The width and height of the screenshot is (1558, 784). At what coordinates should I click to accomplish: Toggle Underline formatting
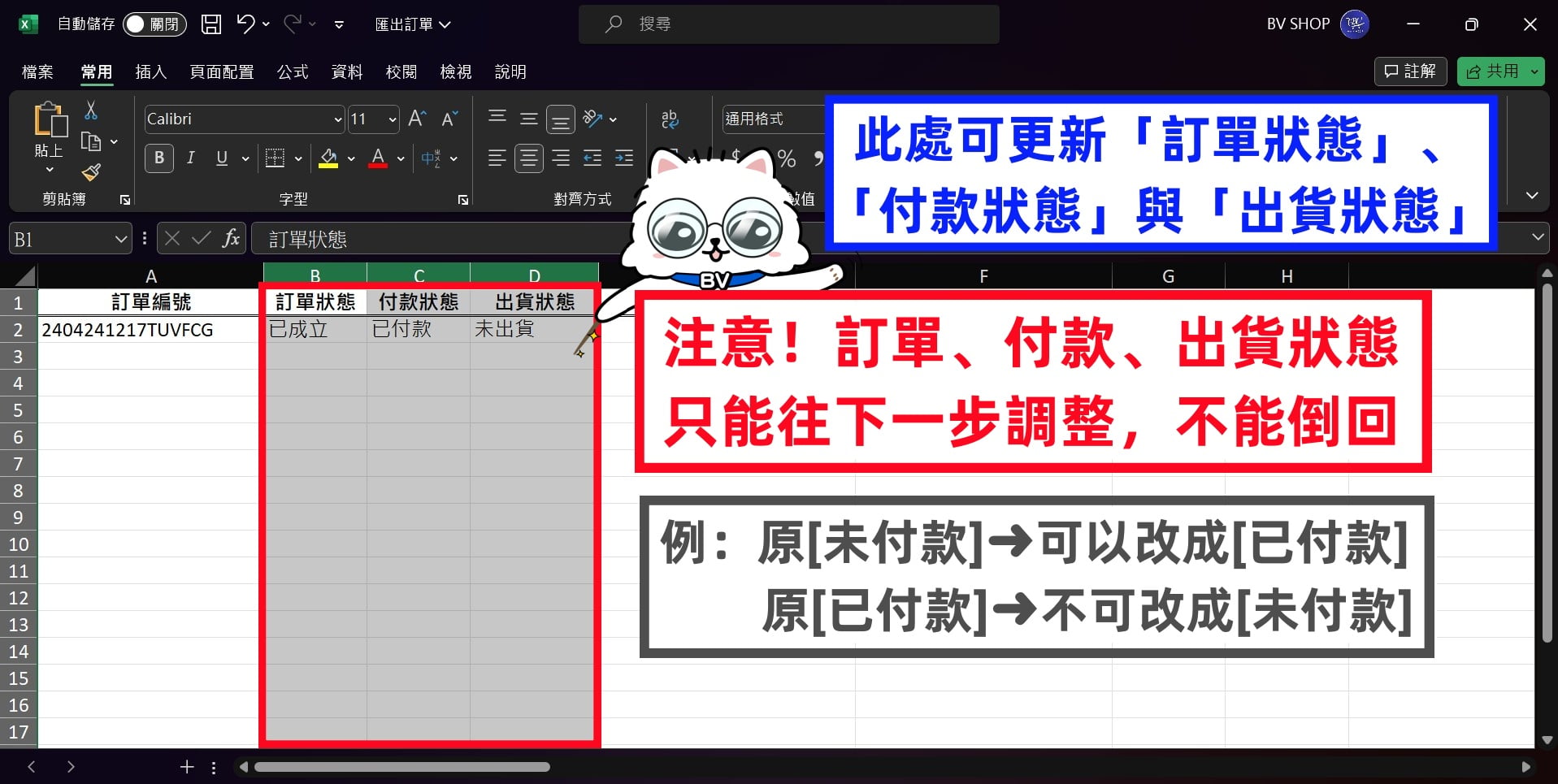click(x=222, y=158)
